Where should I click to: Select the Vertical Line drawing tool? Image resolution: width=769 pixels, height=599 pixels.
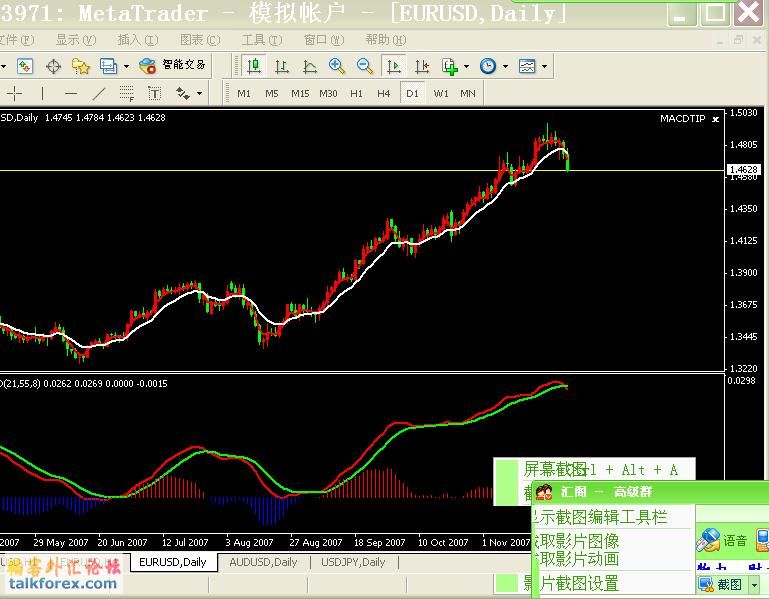click(43, 93)
